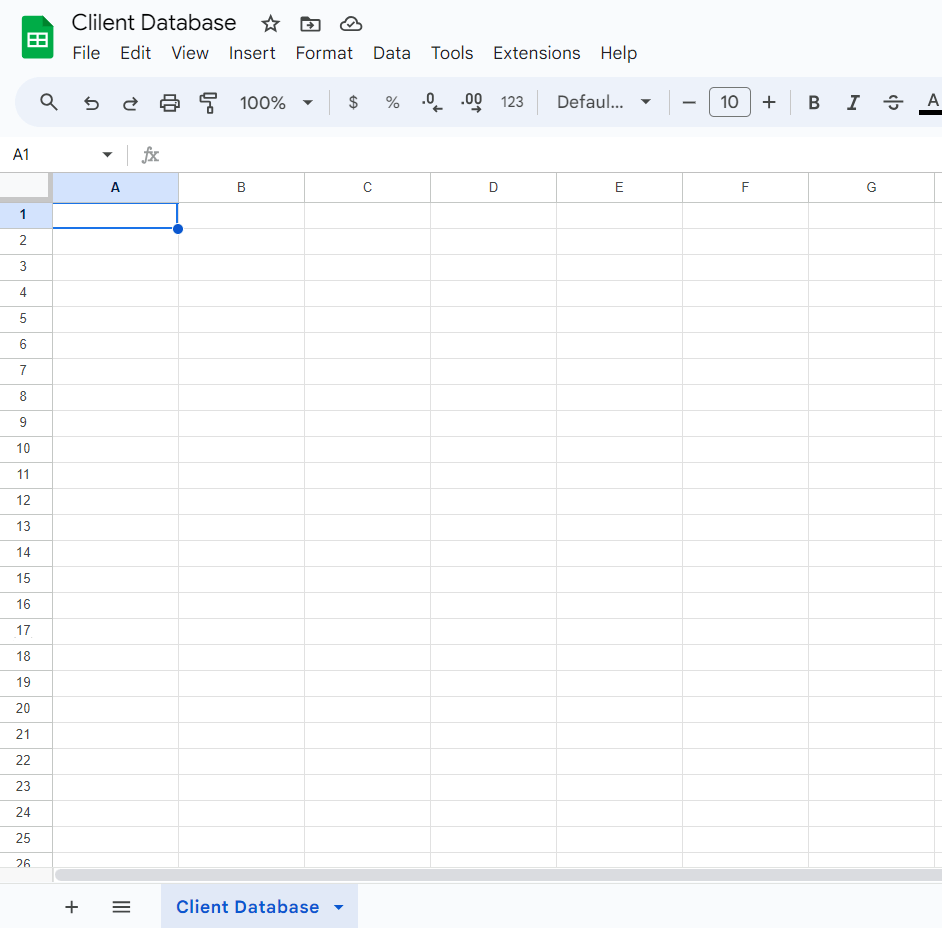Add a new sheet with plus button

(71, 907)
